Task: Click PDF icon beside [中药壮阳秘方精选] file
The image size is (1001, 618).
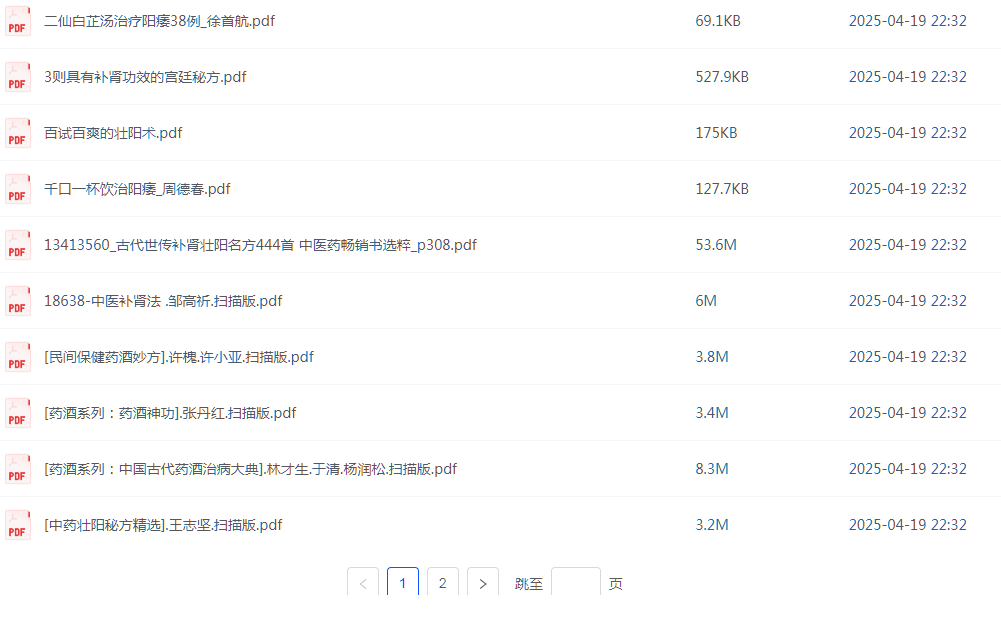Action: coord(18,525)
